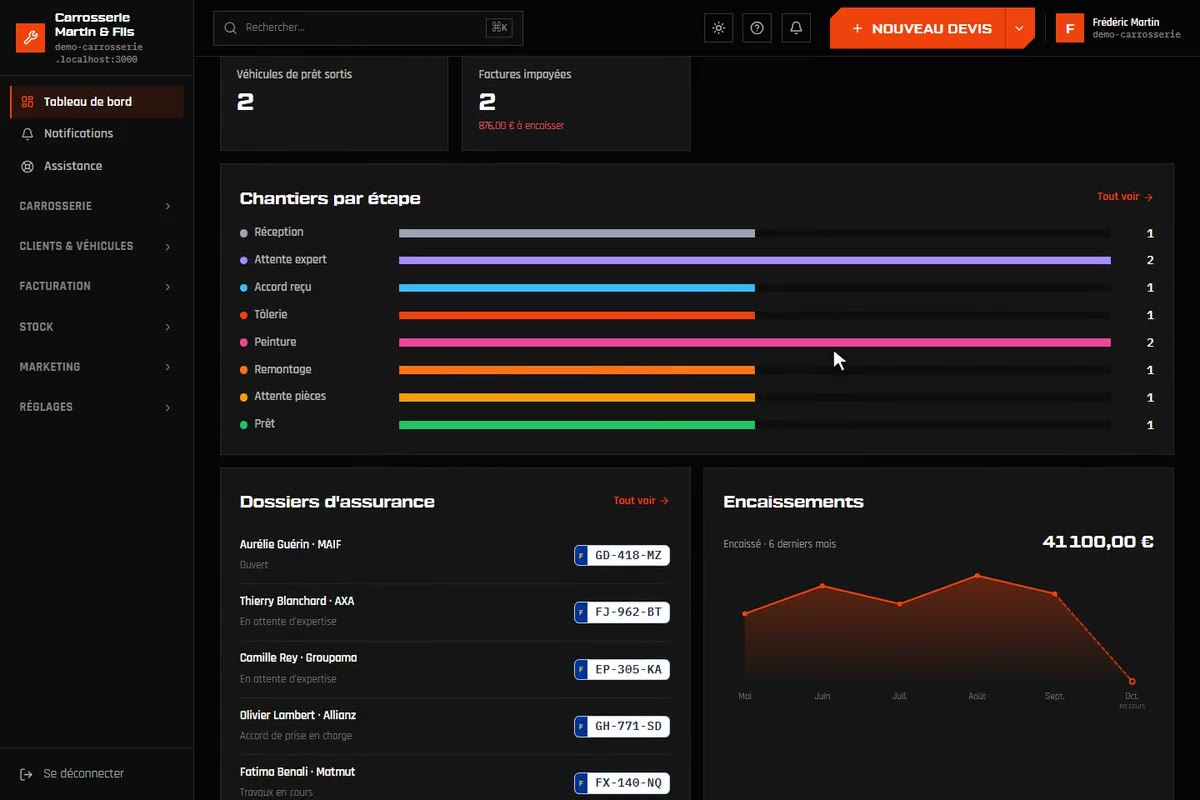This screenshot has height=800, width=1200.
Task: Click the Assistance lifebuoy icon
Action: [x=27, y=166]
